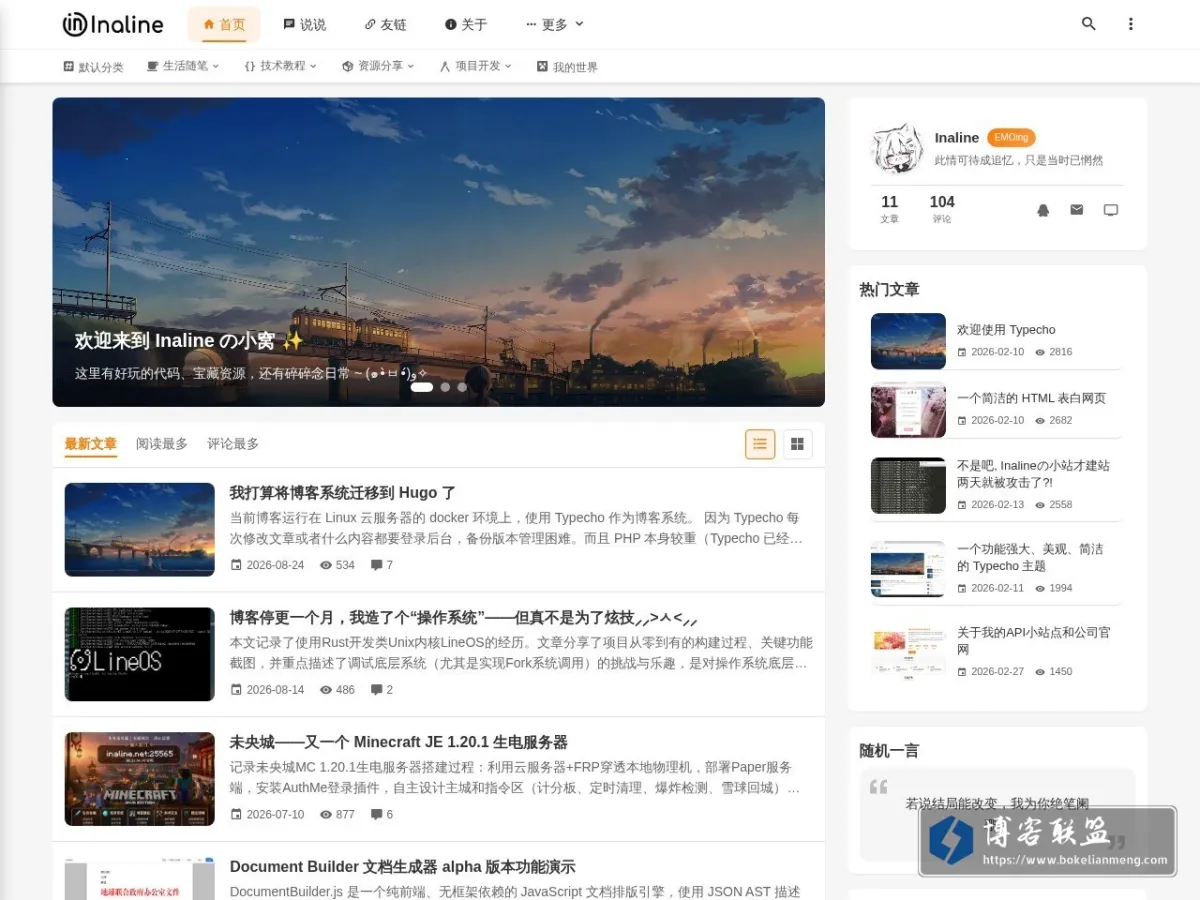Open hot article 一个简洁的 HTML 表白网页
This screenshot has height=900, width=1200.
click(1031, 398)
